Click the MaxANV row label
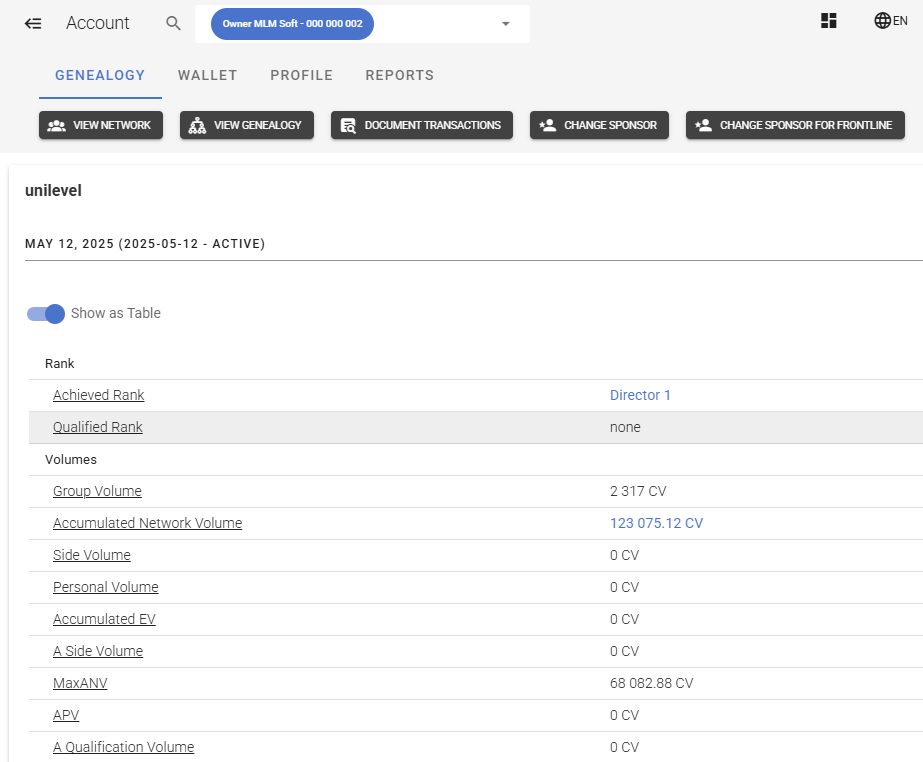Image resolution: width=923 pixels, height=762 pixels. pyautogui.click(x=80, y=683)
